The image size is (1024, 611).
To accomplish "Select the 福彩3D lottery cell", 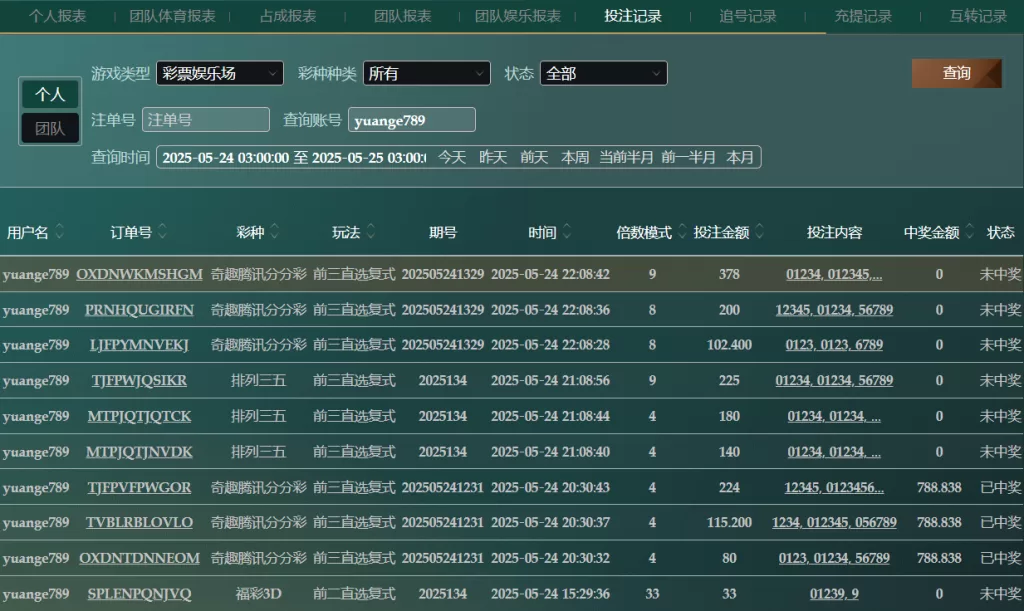I will pos(258,594).
